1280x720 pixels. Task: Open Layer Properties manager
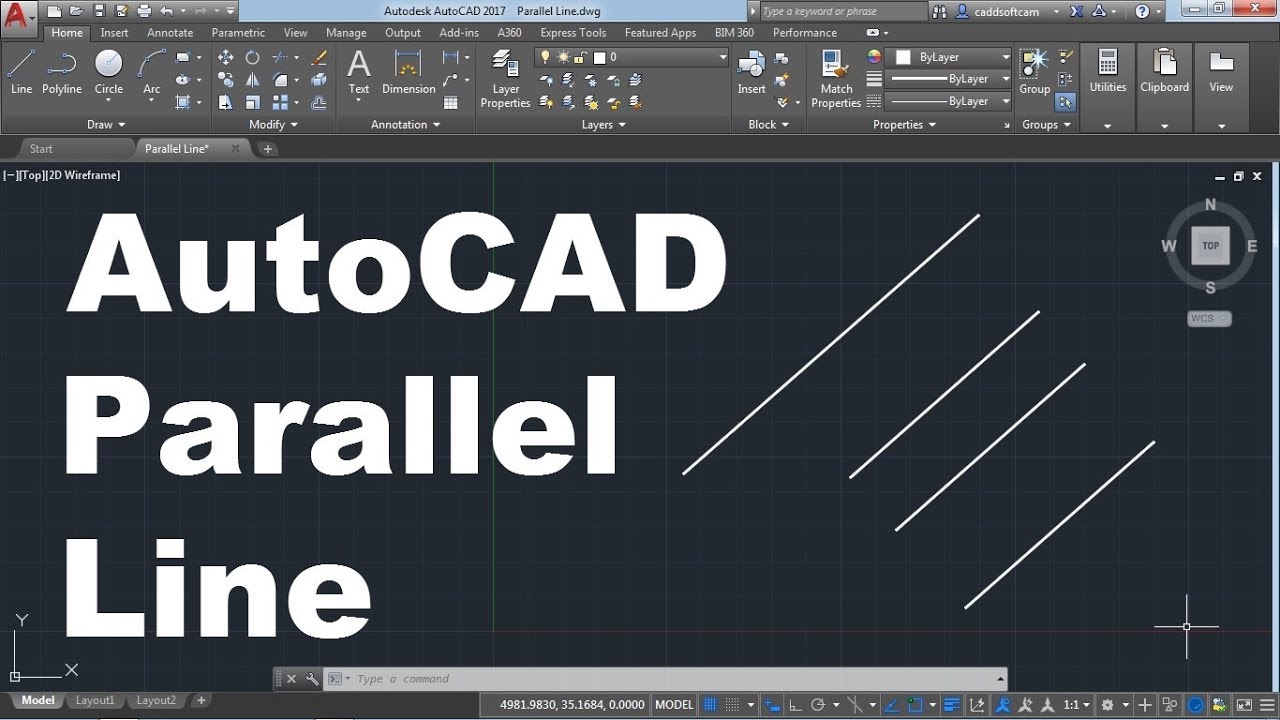pos(505,80)
